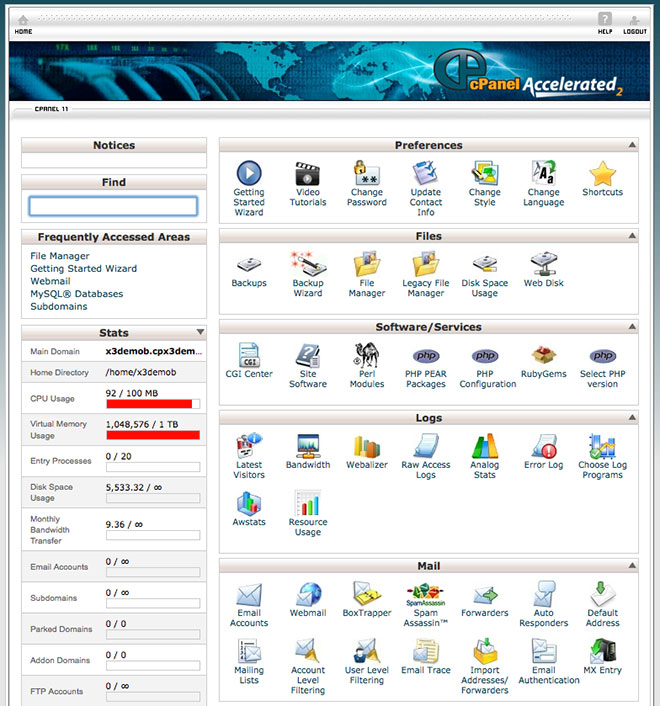Open Help in top bar

605,24
